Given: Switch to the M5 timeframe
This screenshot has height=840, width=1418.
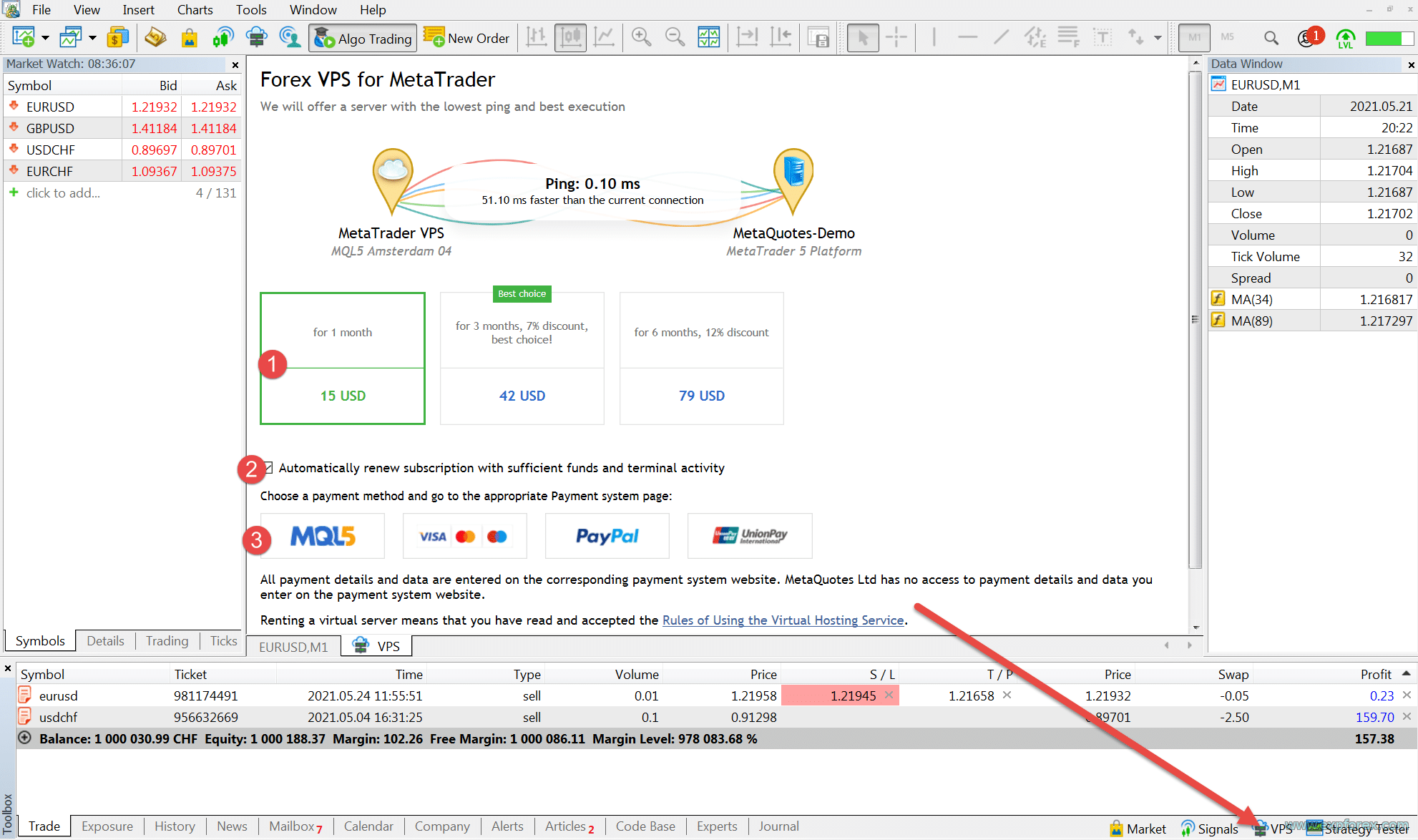Looking at the screenshot, I should (x=1228, y=37).
